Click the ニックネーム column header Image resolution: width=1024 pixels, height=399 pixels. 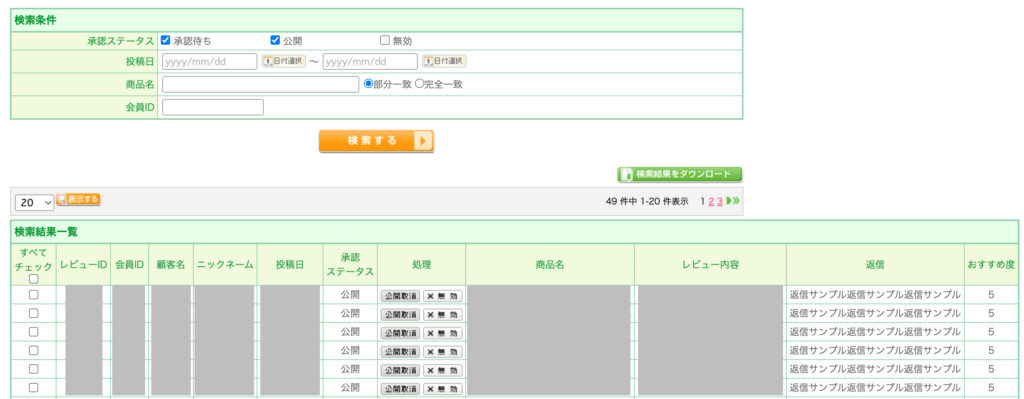pos(225,264)
